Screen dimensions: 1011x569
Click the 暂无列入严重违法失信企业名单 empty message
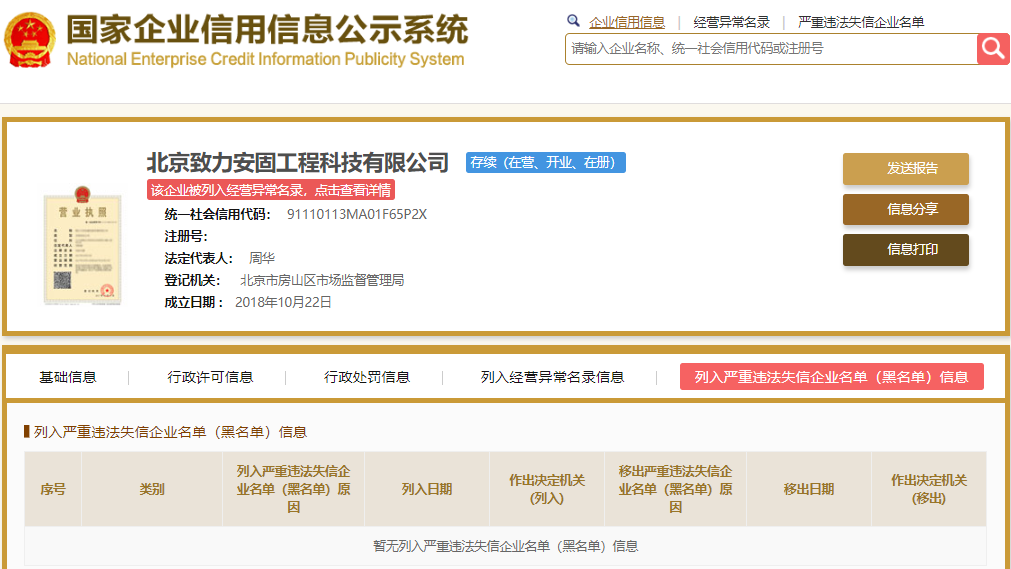[506, 546]
